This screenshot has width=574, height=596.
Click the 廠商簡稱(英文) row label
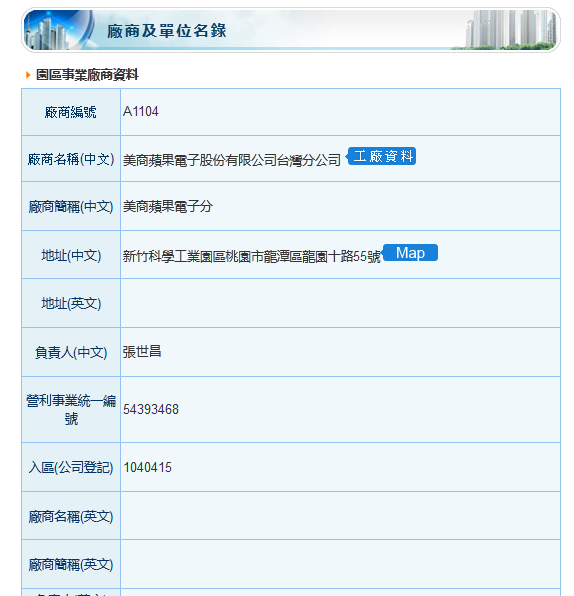(x=71, y=564)
